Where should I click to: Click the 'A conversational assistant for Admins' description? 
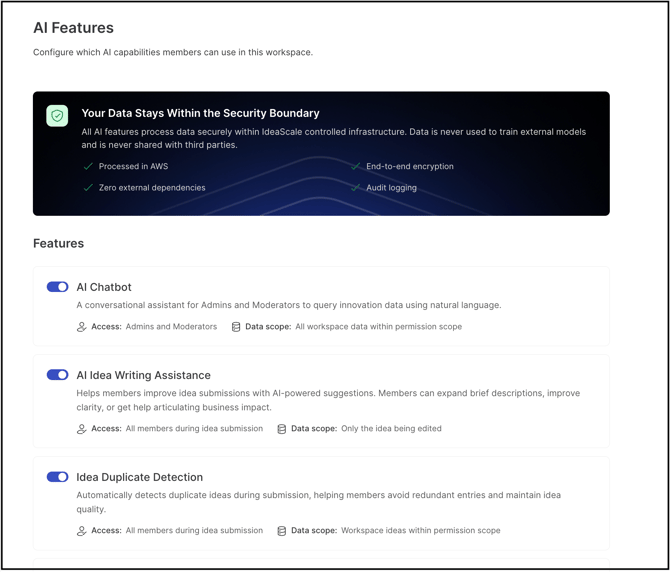tap(289, 305)
